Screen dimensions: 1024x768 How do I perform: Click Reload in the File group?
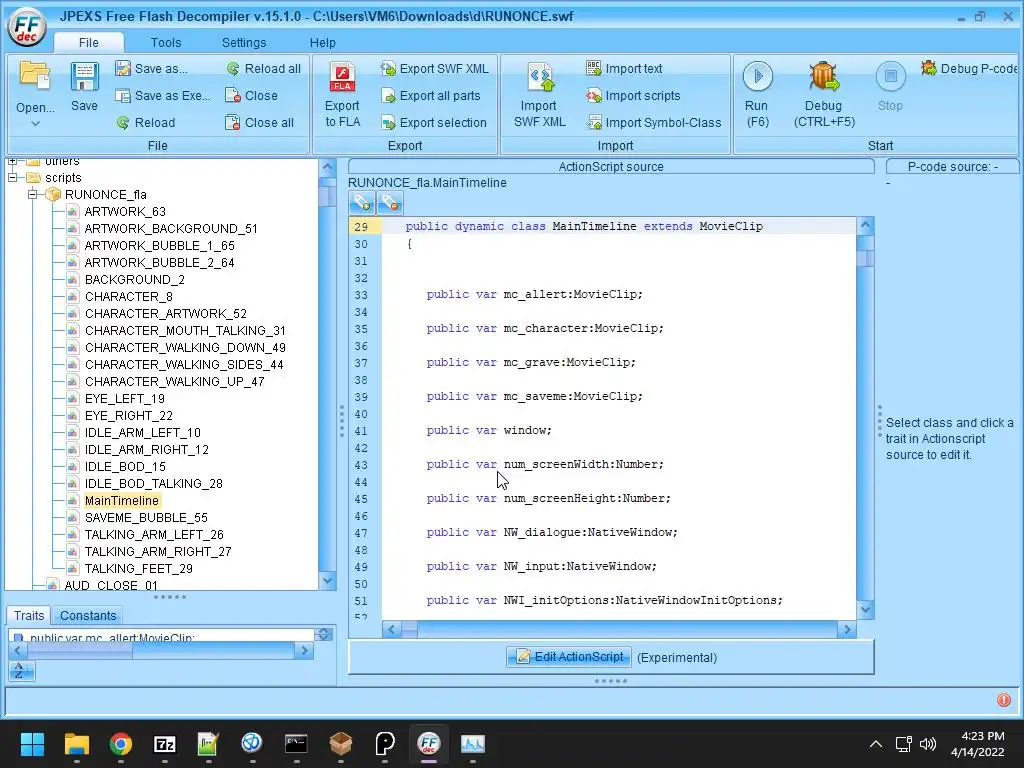point(146,122)
